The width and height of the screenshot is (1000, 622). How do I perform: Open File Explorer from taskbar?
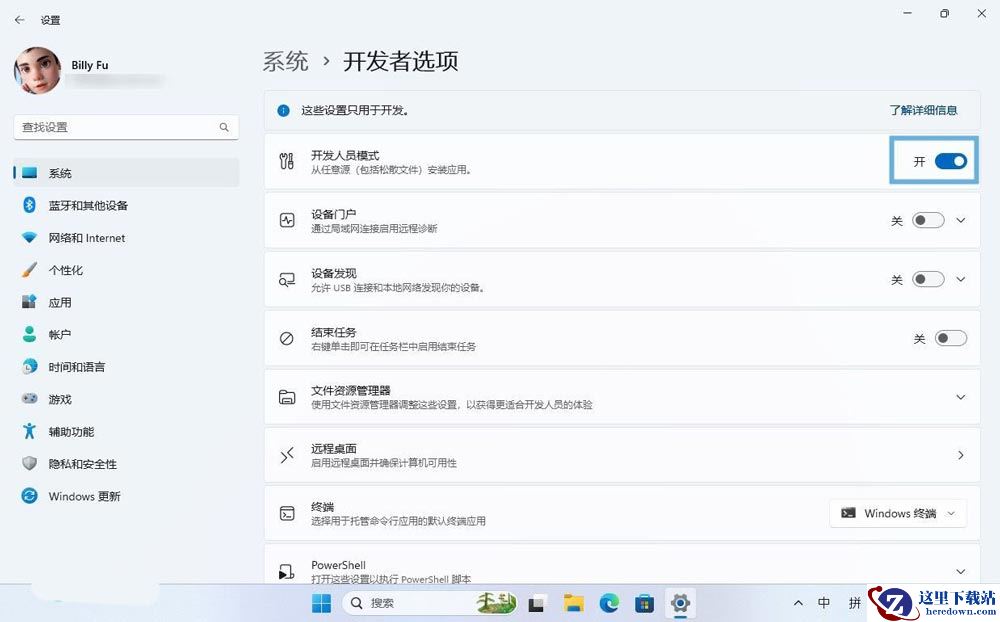573,603
